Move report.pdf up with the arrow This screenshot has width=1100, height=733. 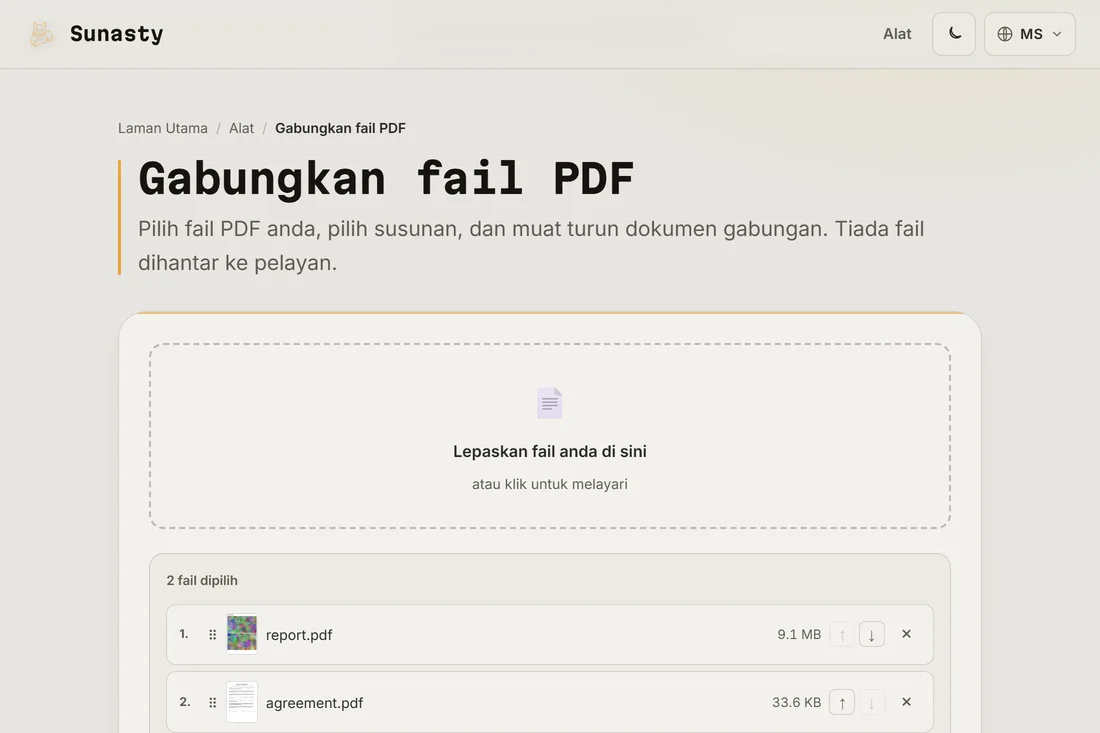pos(842,634)
